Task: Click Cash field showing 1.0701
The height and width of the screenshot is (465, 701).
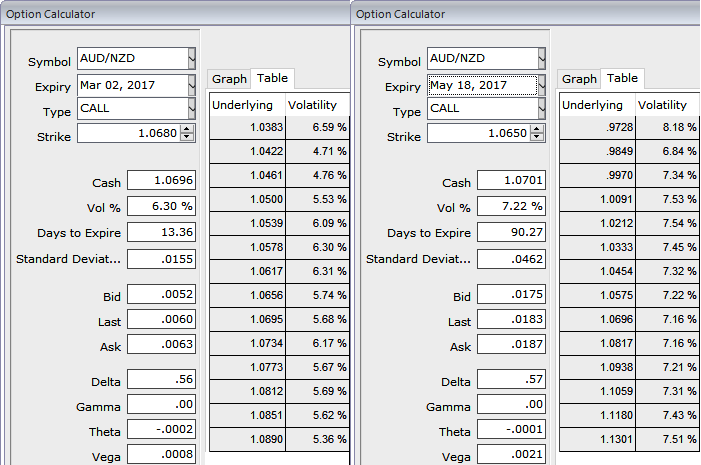Action: click(x=511, y=180)
